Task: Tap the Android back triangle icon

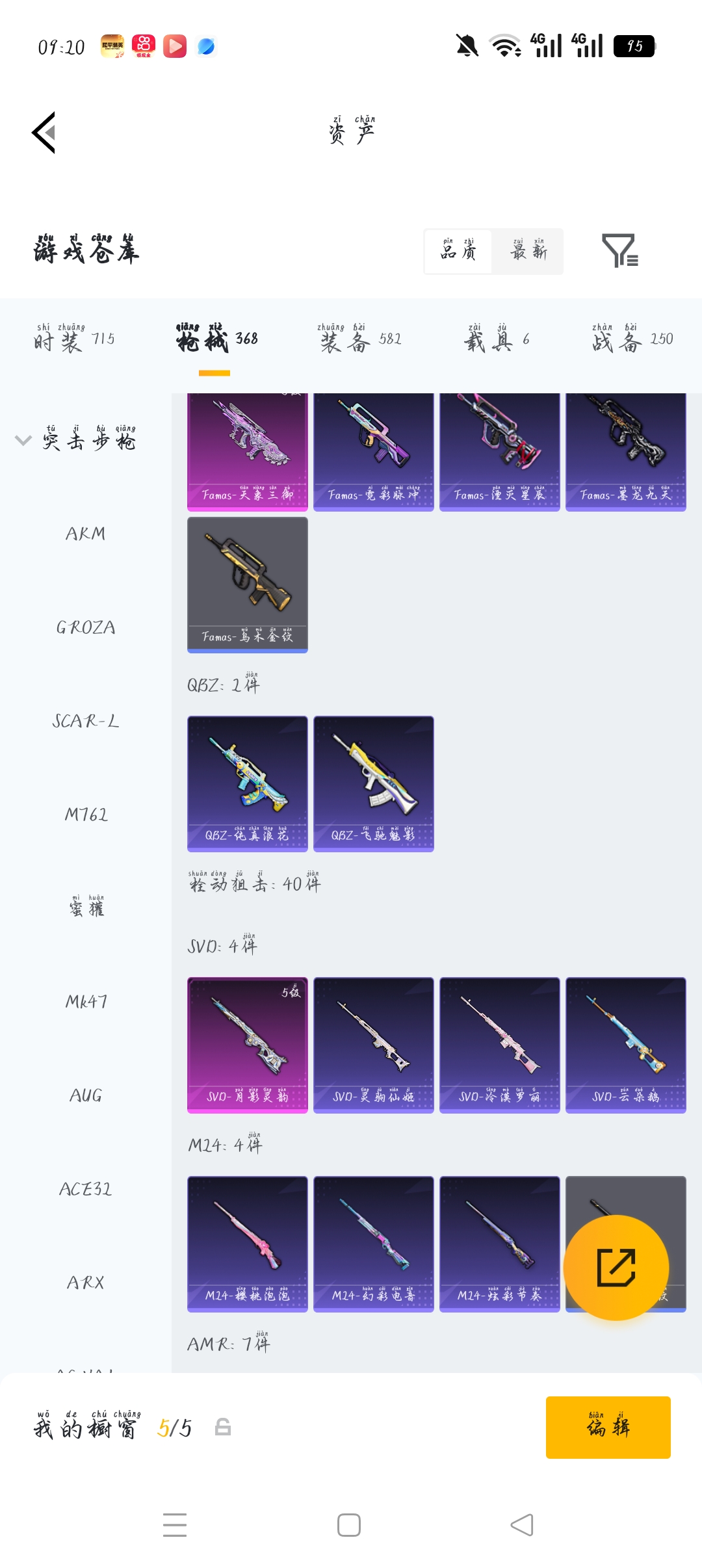Action: (522, 1525)
